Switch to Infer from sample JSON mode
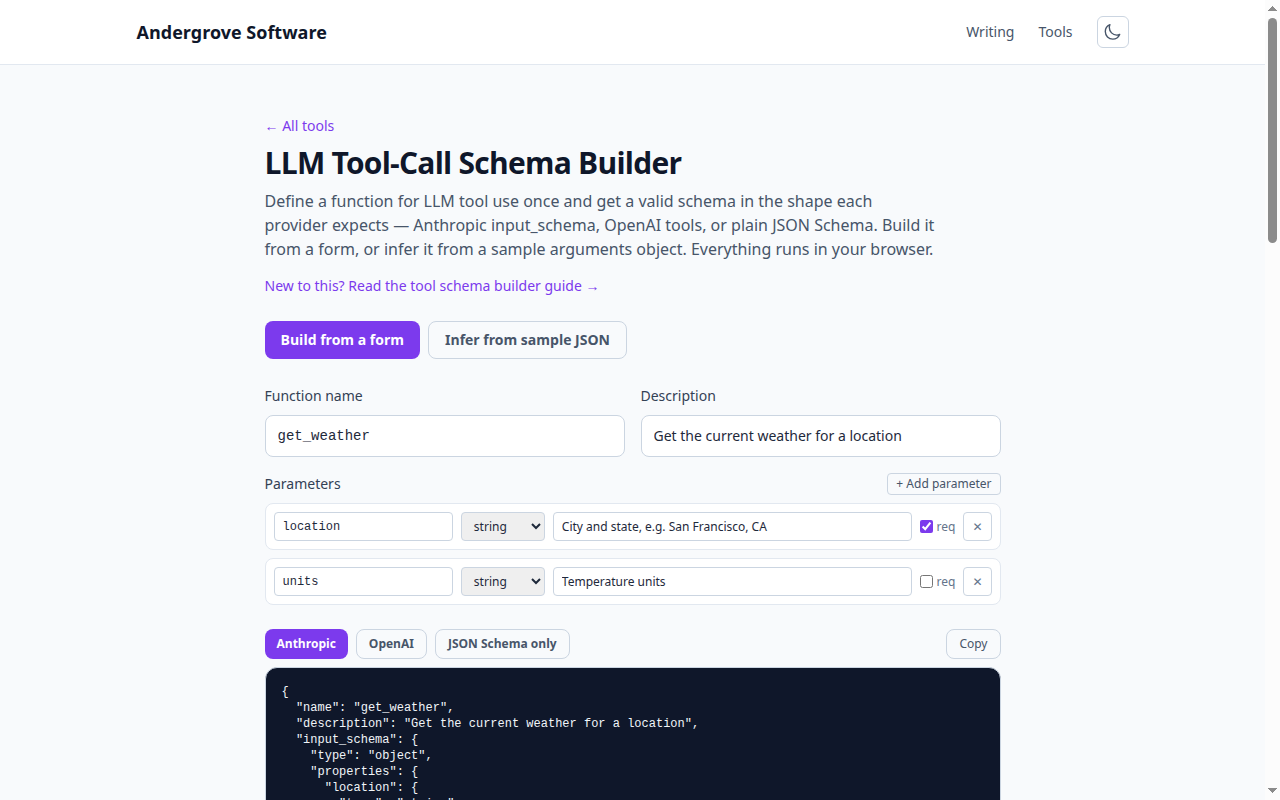The height and width of the screenshot is (800, 1280). pos(527,340)
